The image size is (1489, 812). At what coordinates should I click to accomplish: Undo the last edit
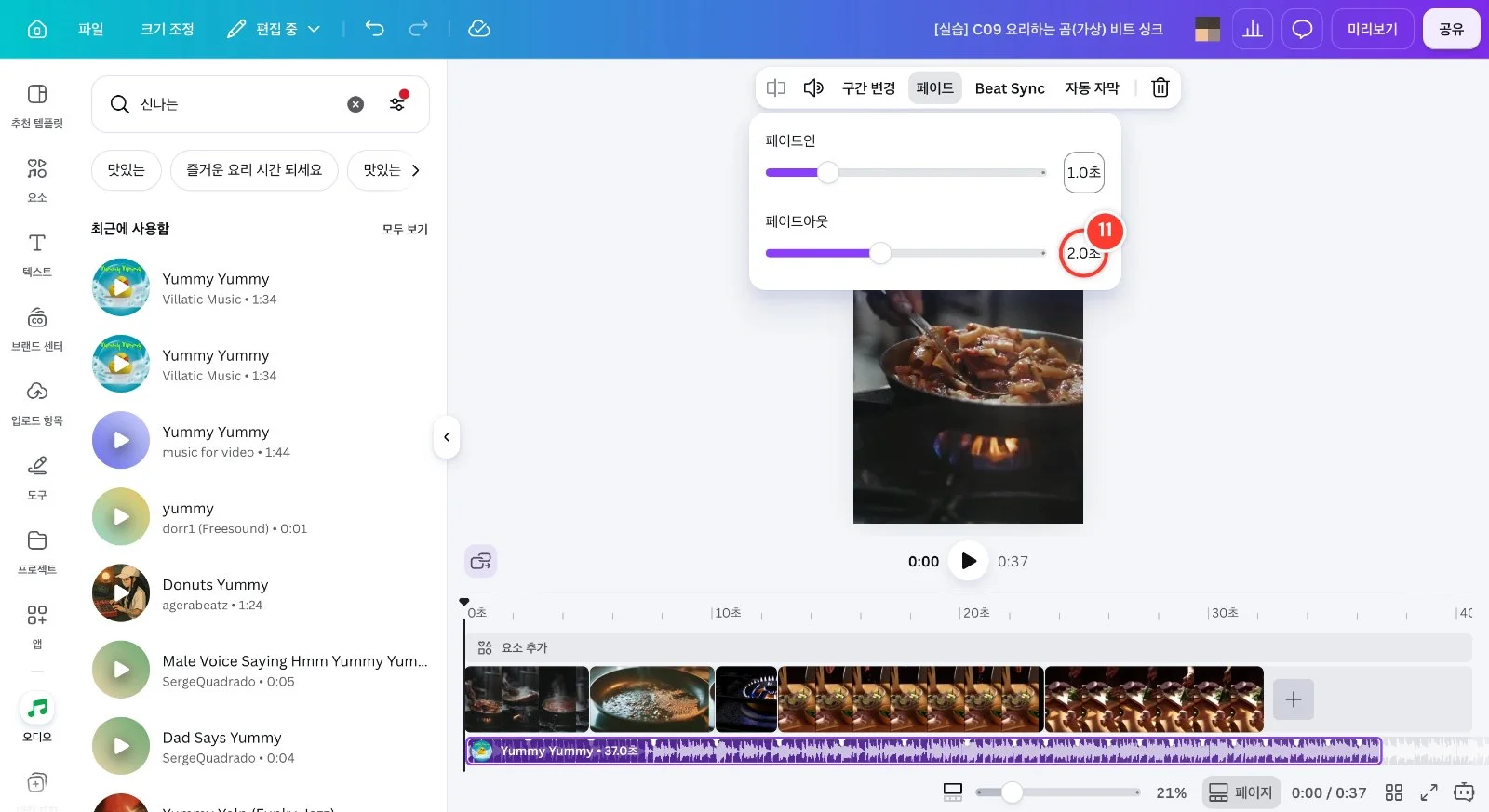tap(374, 29)
